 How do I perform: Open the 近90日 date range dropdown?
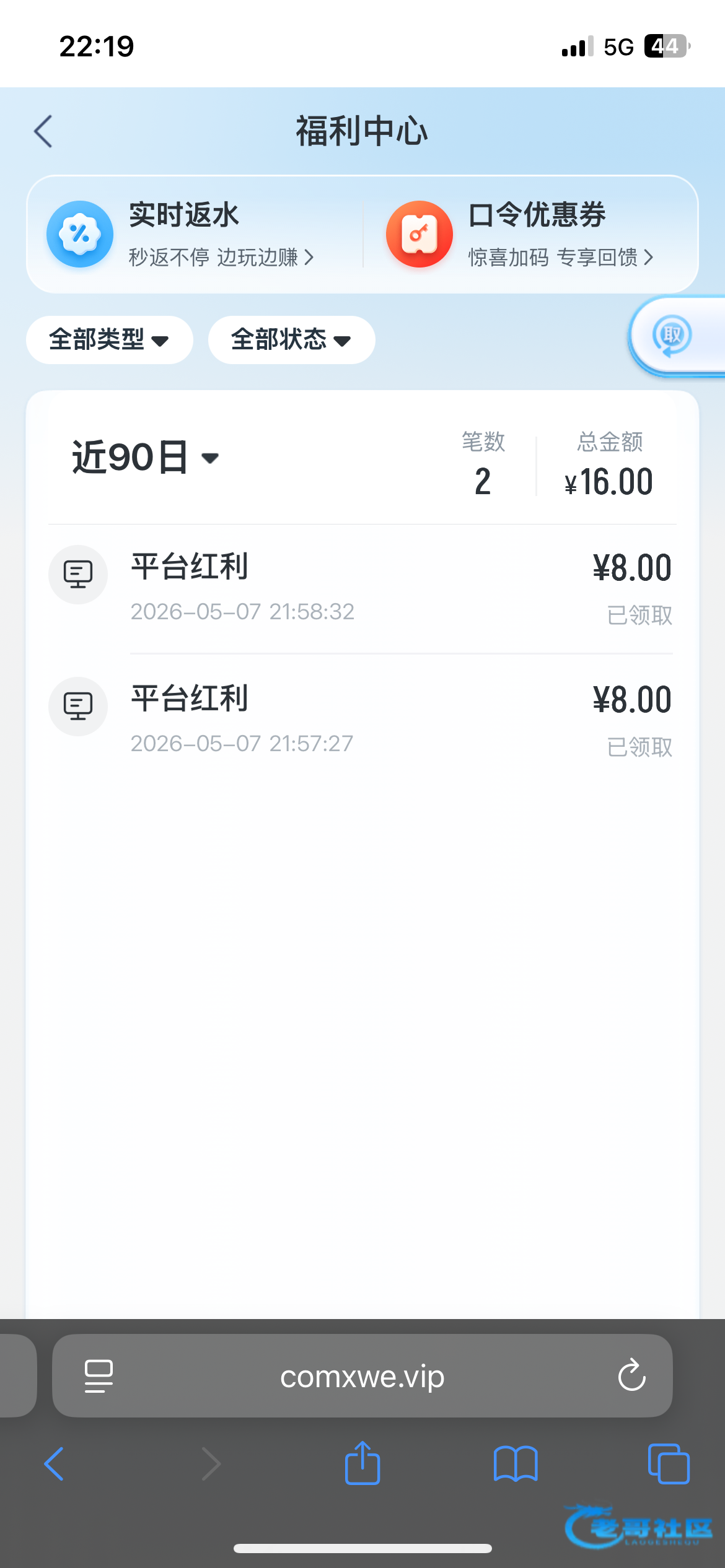point(146,458)
